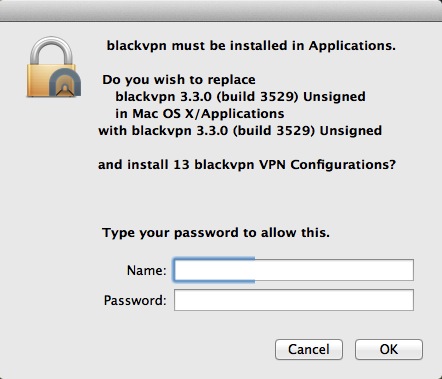Image resolution: width=442 pixels, height=379 pixels.
Task: Click the "with blackvpn 3.3.0" replacement version line
Action: [x=240, y=131]
